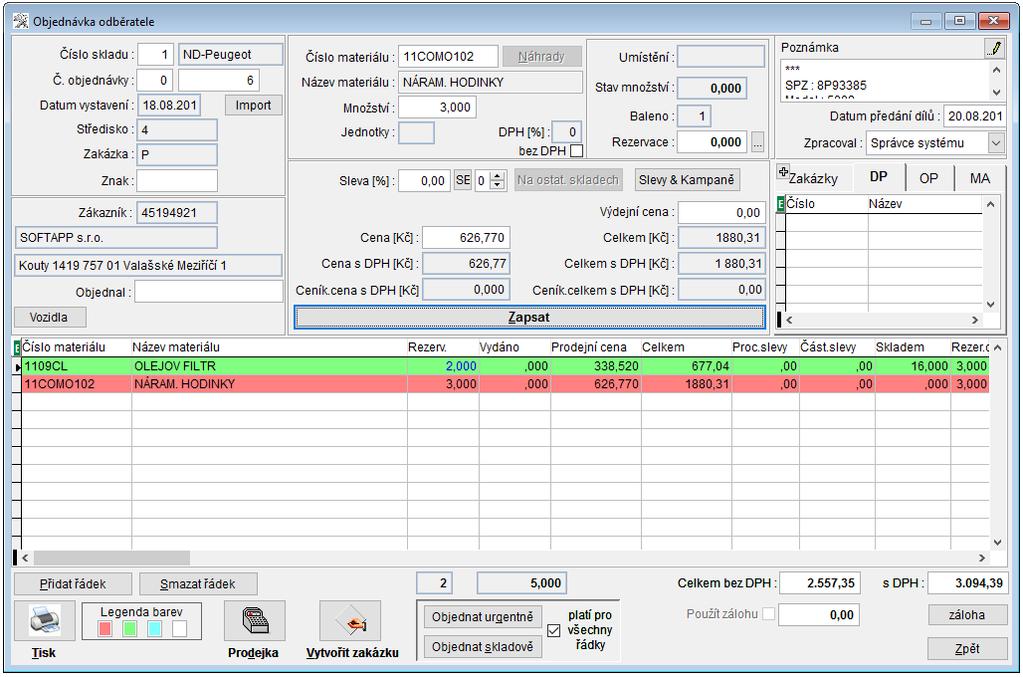Click the Zpět button
Viewport: 1023px width, 677px height.
click(967, 648)
